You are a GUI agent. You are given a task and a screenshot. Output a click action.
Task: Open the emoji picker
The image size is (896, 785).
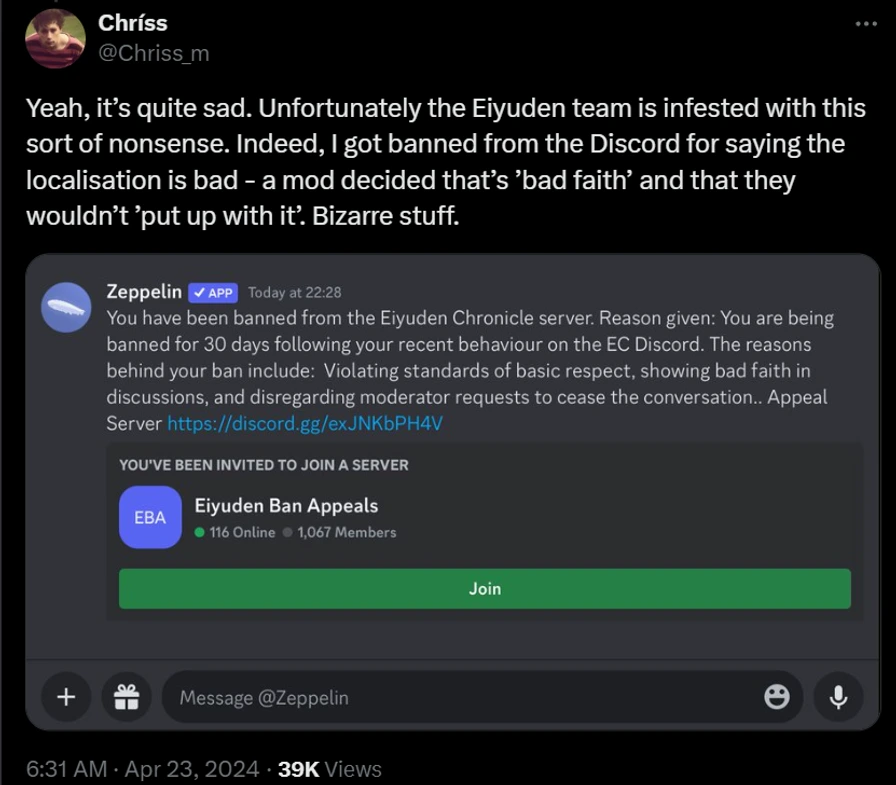point(778,697)
